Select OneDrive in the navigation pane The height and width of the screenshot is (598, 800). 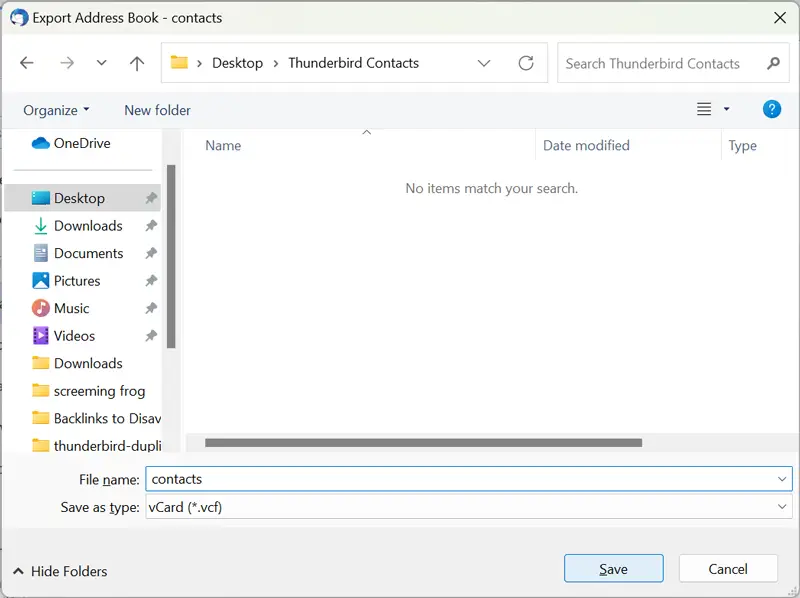click(x=81, y=143)
